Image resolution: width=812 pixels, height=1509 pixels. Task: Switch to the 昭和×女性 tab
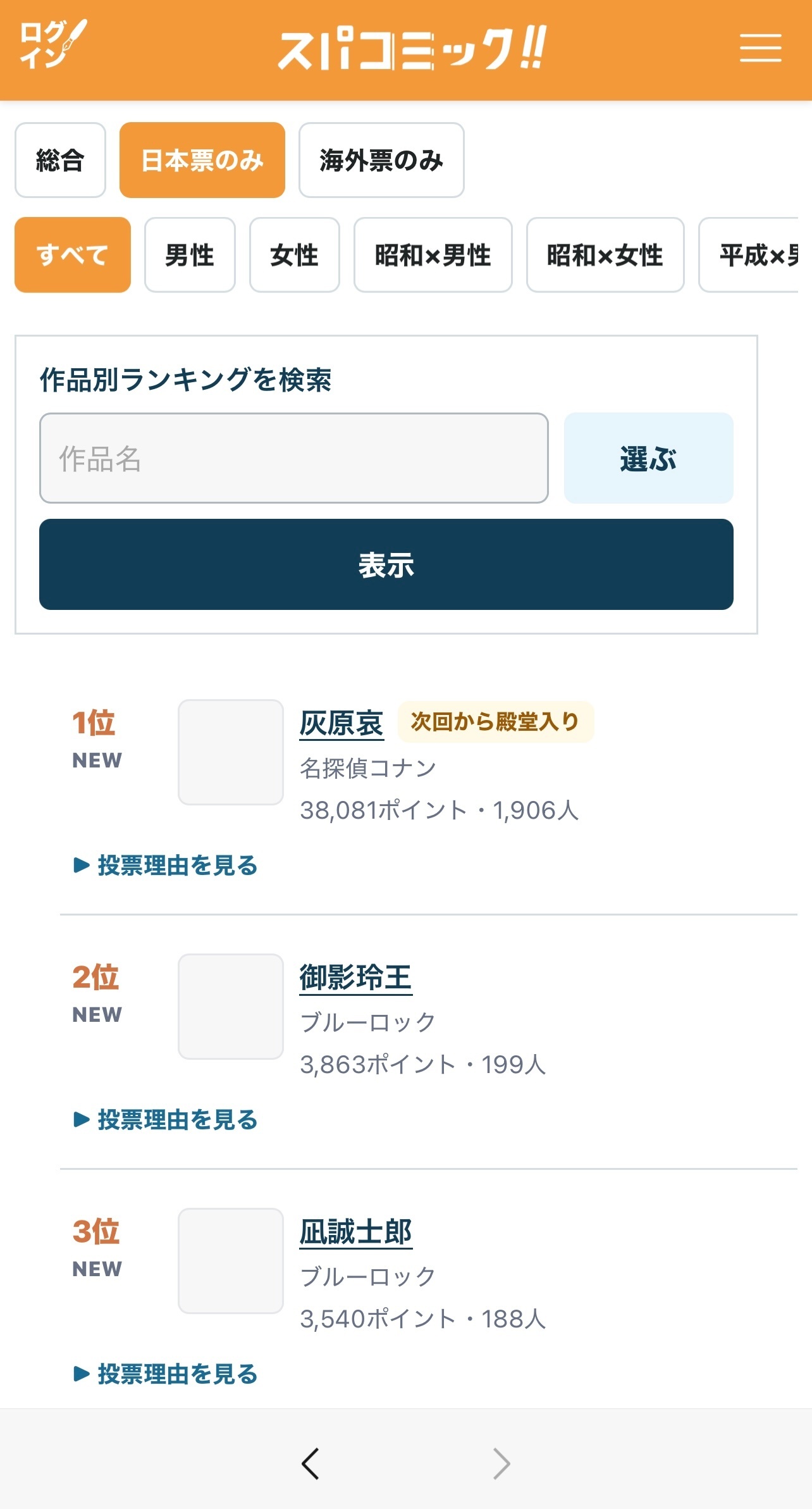[605, 255]
